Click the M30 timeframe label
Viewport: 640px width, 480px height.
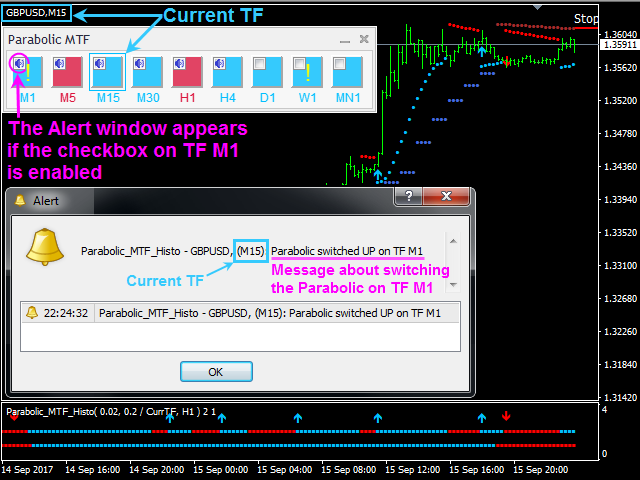[x=148, y=98]
